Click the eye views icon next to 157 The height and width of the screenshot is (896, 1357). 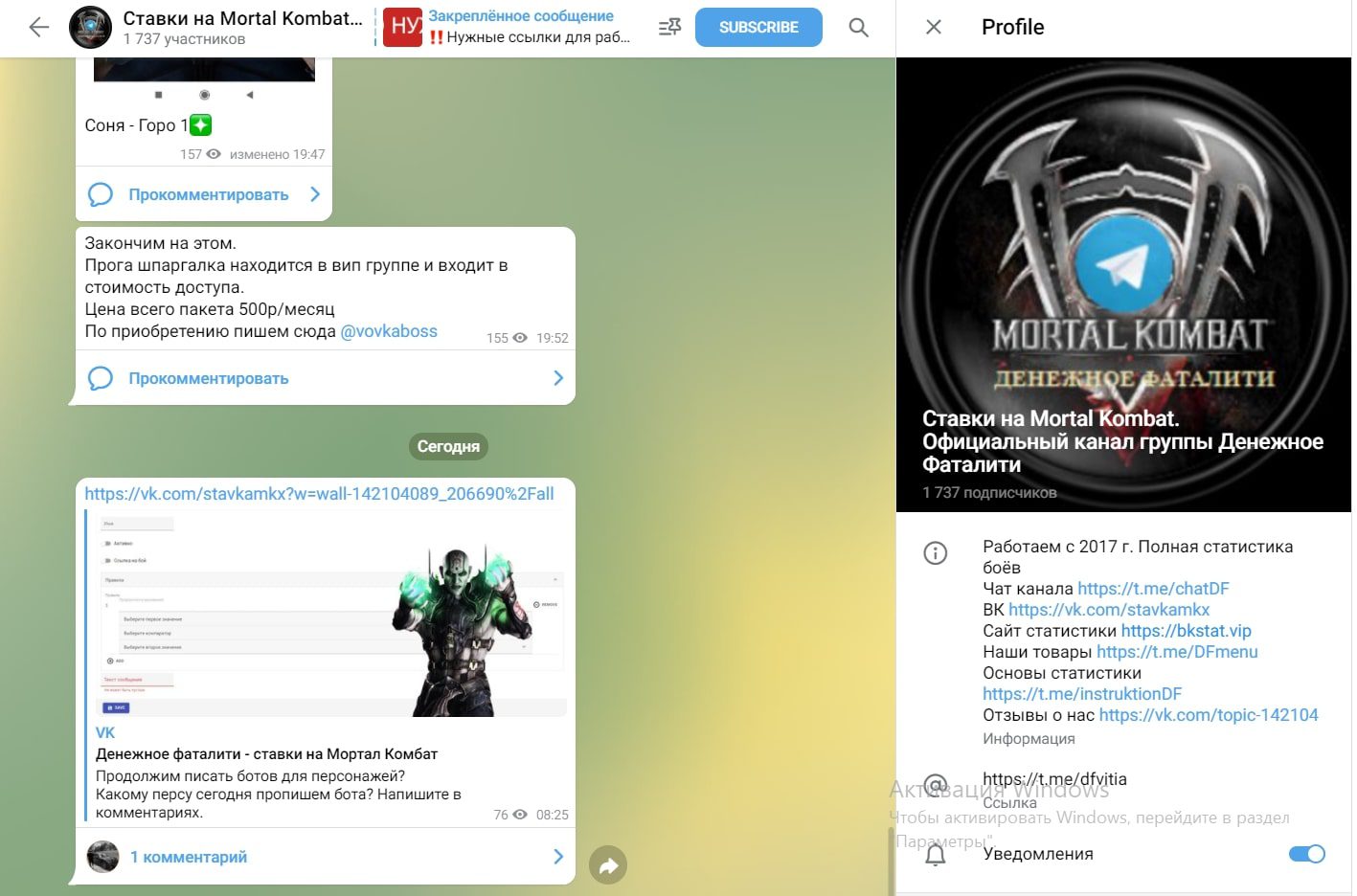[214, 154]
